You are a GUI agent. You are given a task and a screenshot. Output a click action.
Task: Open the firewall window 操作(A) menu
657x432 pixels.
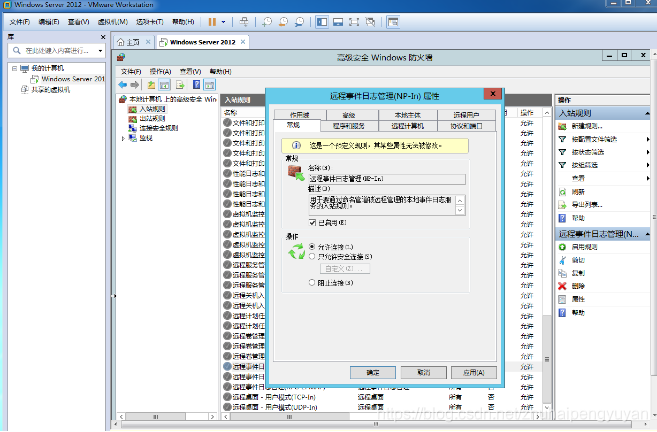click(x=160, y=72)
